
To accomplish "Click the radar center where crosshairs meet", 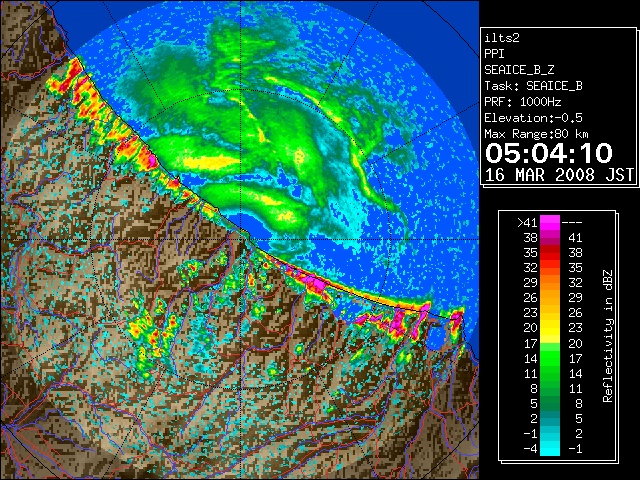I will [241, 239].
